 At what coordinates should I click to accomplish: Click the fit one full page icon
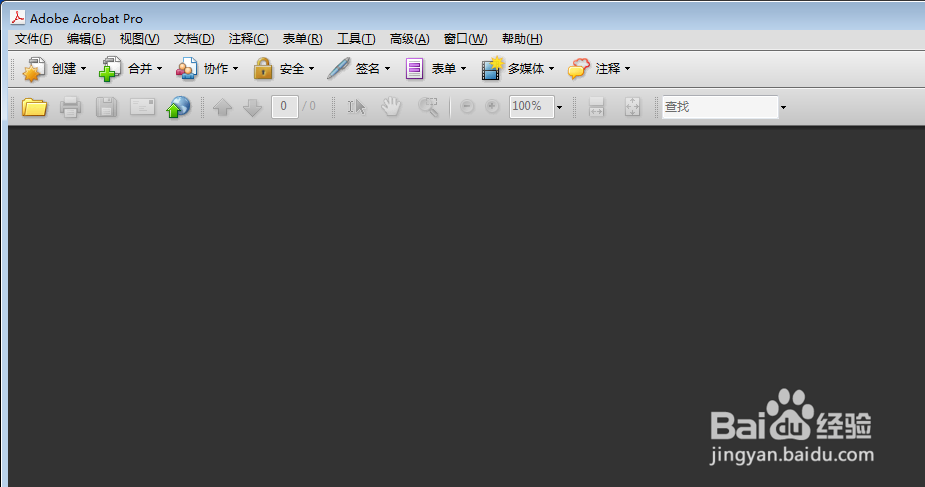[x=632, y=107]
